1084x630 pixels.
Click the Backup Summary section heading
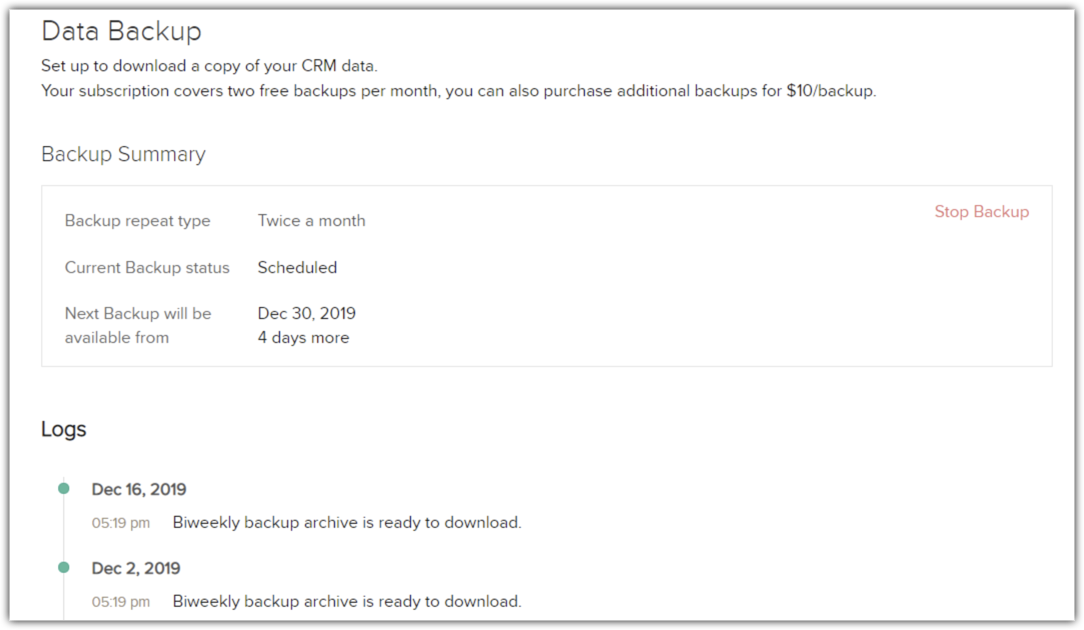[x=123, y=154]
